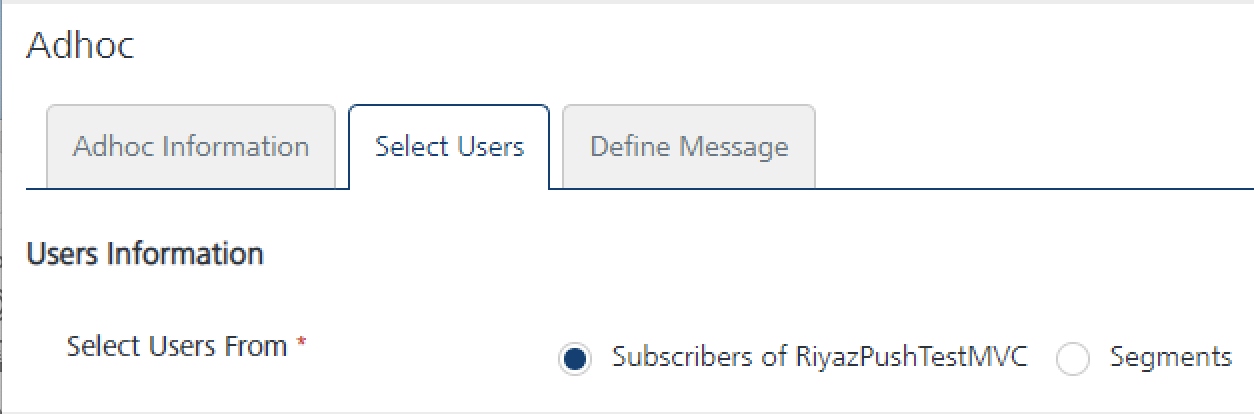Proceed to the Define Message step
The image size is (1254, 414).
click(x=689, y=147)
